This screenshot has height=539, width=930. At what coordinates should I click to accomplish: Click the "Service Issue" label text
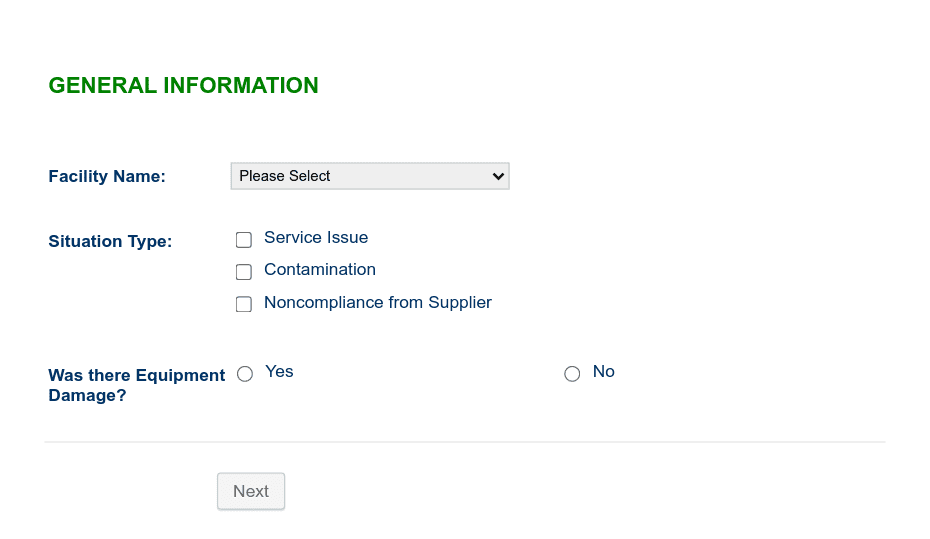coord(316,238)
